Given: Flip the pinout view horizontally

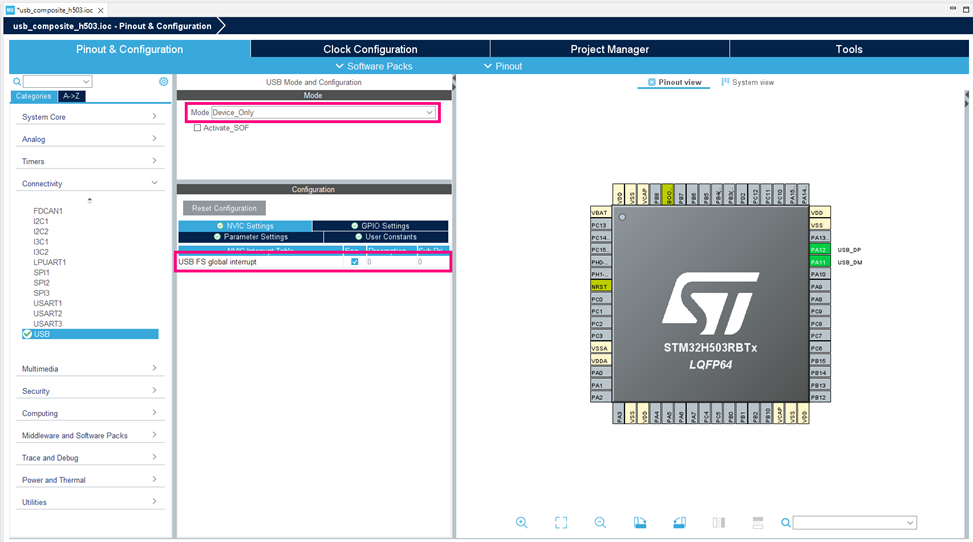Looking at the screenshot, I should click(x=719, y=523).
